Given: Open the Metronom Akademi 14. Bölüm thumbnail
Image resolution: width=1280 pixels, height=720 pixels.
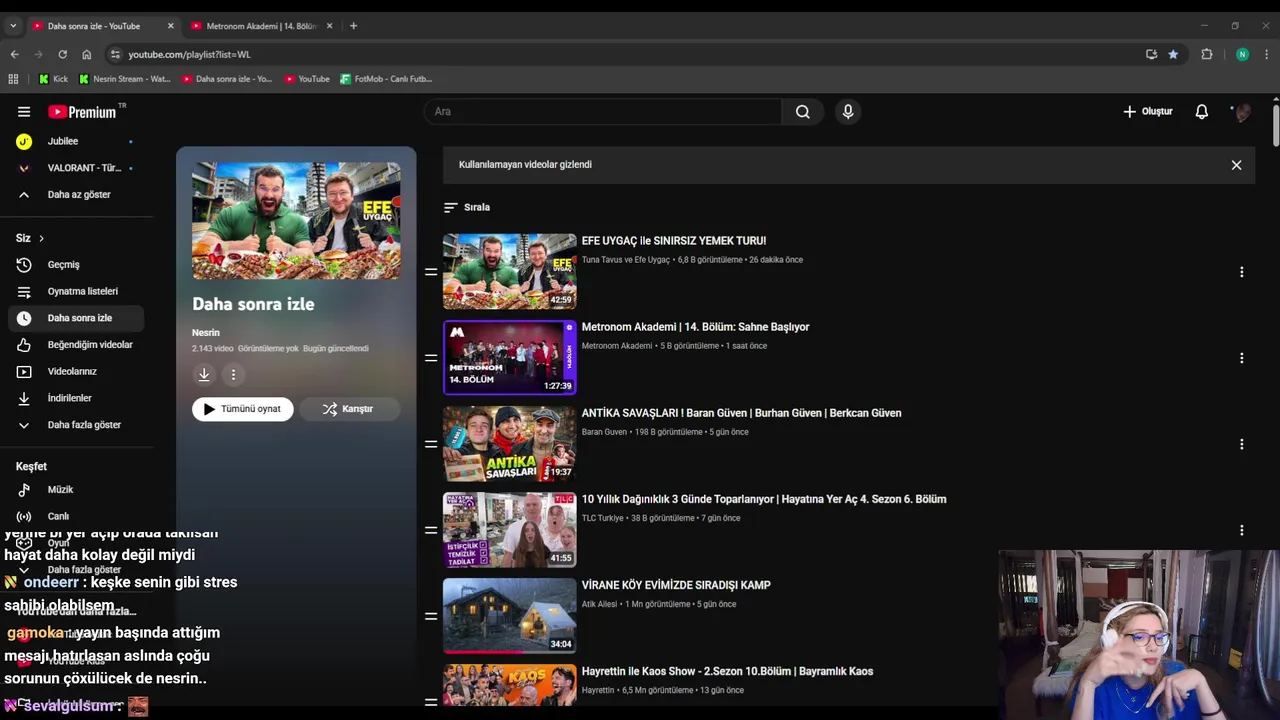Looking at the screenshot, I should [510, 358].
